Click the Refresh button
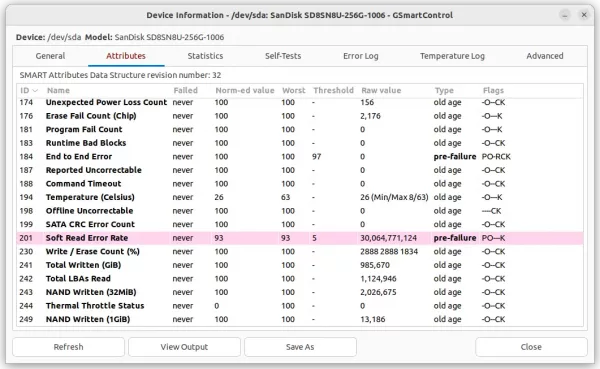This screenshot has width=600, height=369. [68, 347]
